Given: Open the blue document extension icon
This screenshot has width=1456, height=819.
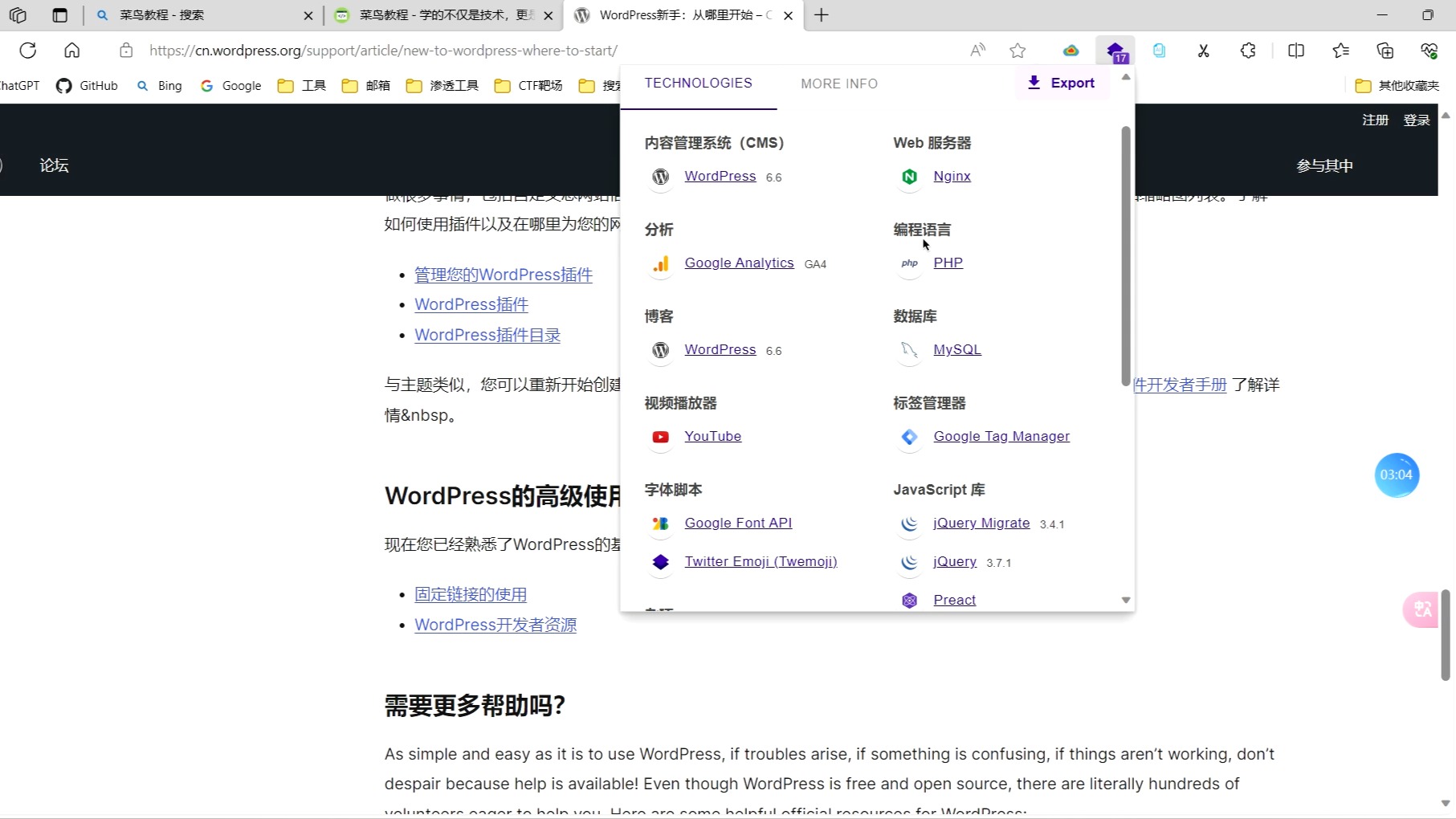Looking at the screenshot, I should (1159, 51).
